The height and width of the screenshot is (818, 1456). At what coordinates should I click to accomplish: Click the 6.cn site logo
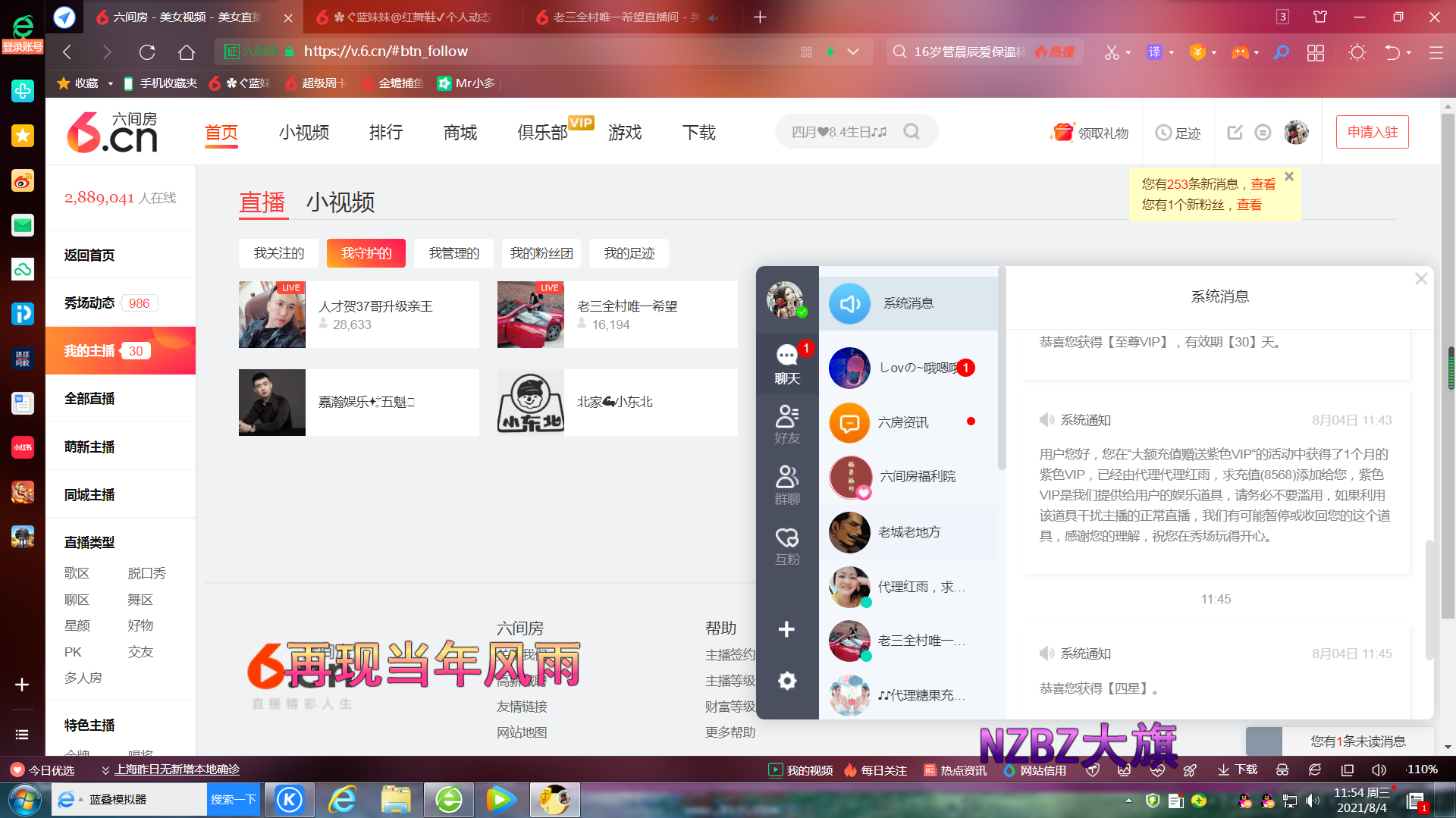coord(112,132)
